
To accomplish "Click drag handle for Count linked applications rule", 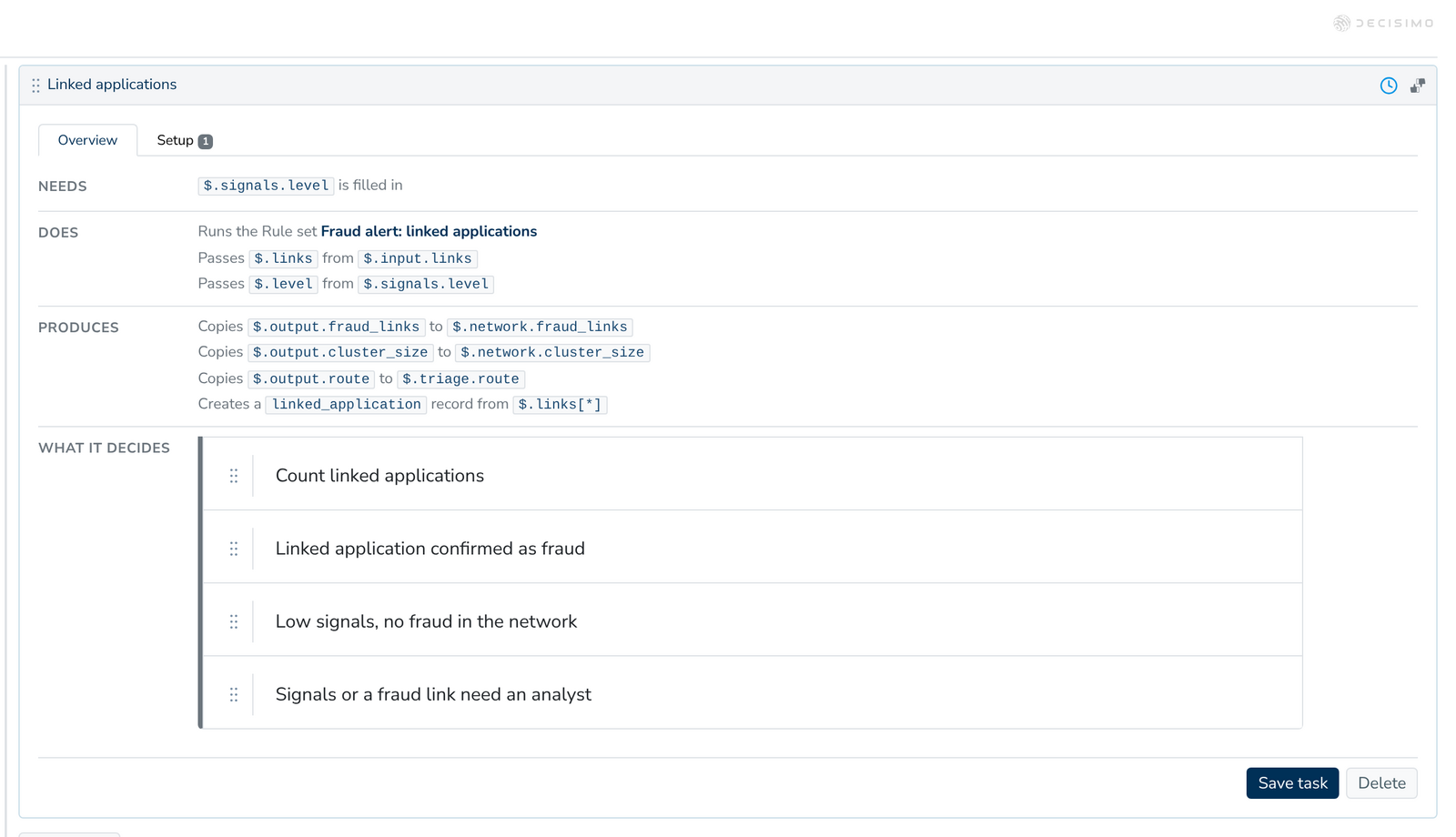I will coord(234,476).
